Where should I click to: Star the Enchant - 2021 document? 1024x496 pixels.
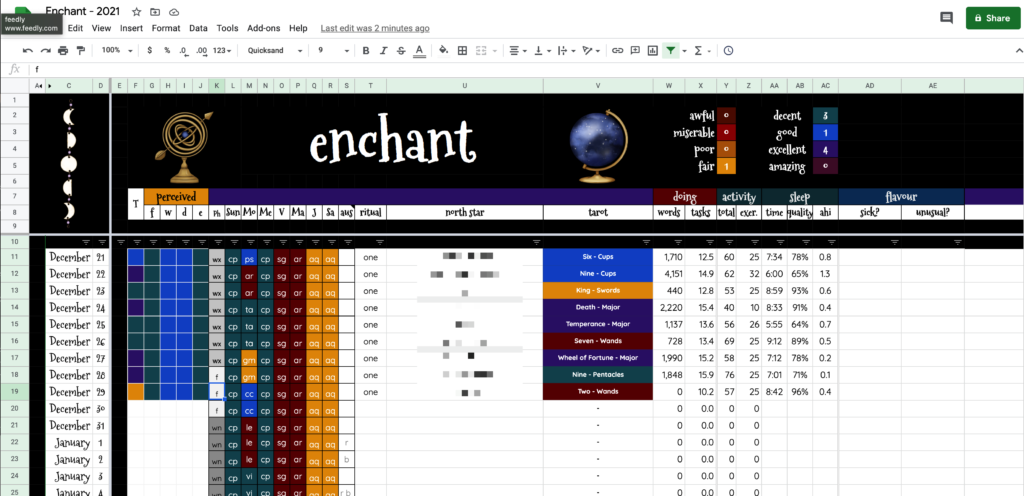coord(136,12)
